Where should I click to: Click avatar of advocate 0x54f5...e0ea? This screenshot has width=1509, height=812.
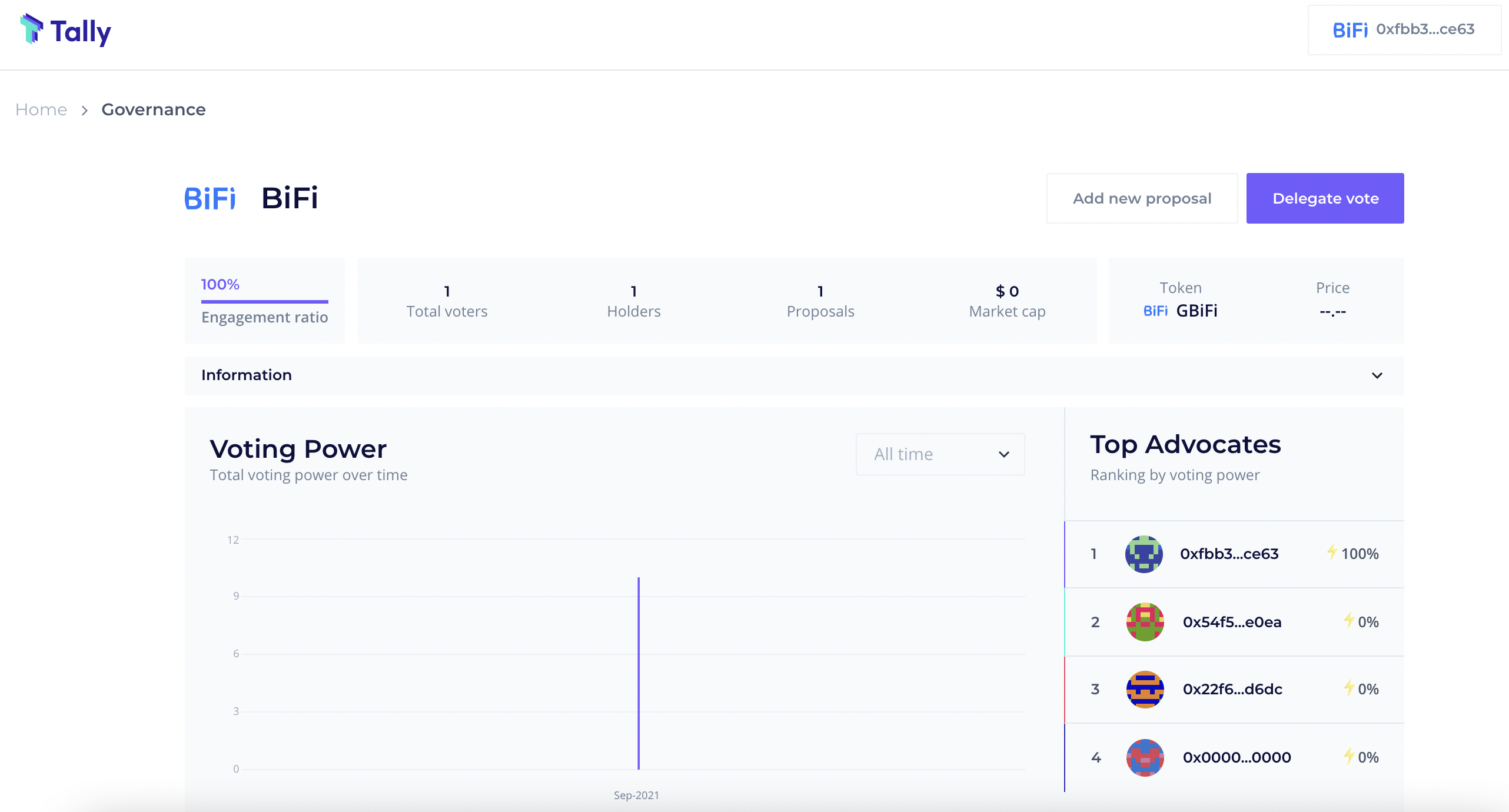click(x=1145, y=622)
